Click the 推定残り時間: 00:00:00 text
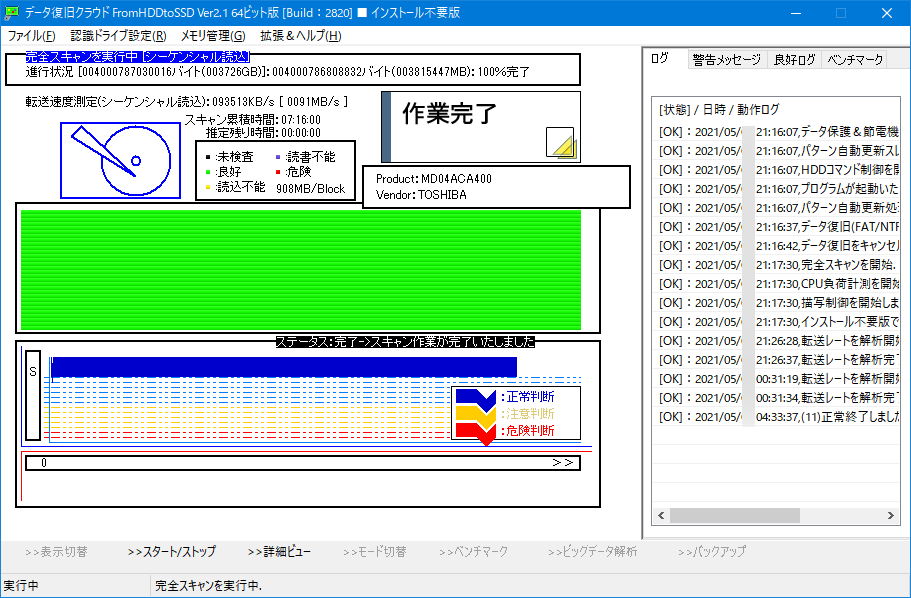 coord(263,133)
